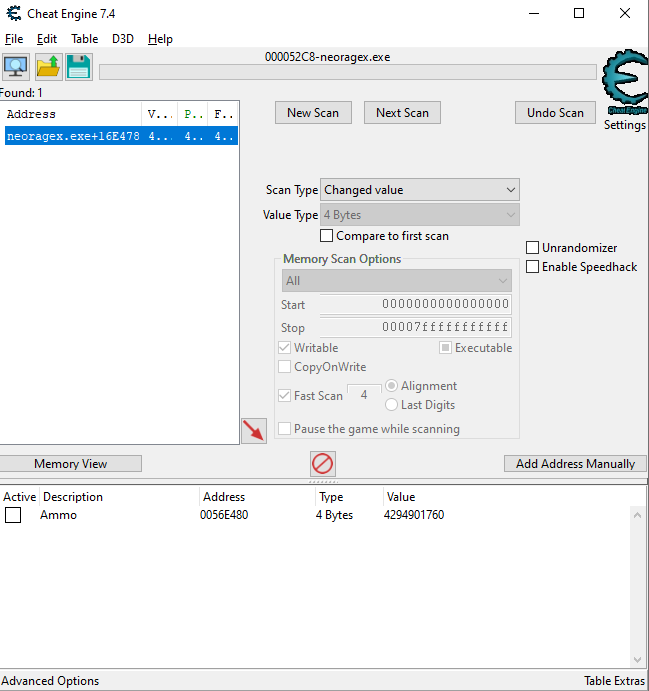Click the 4 Bytes type cell of Ammo
Image resolution: width=649 pixels, height=691 pixels.
tap(334, 515)
